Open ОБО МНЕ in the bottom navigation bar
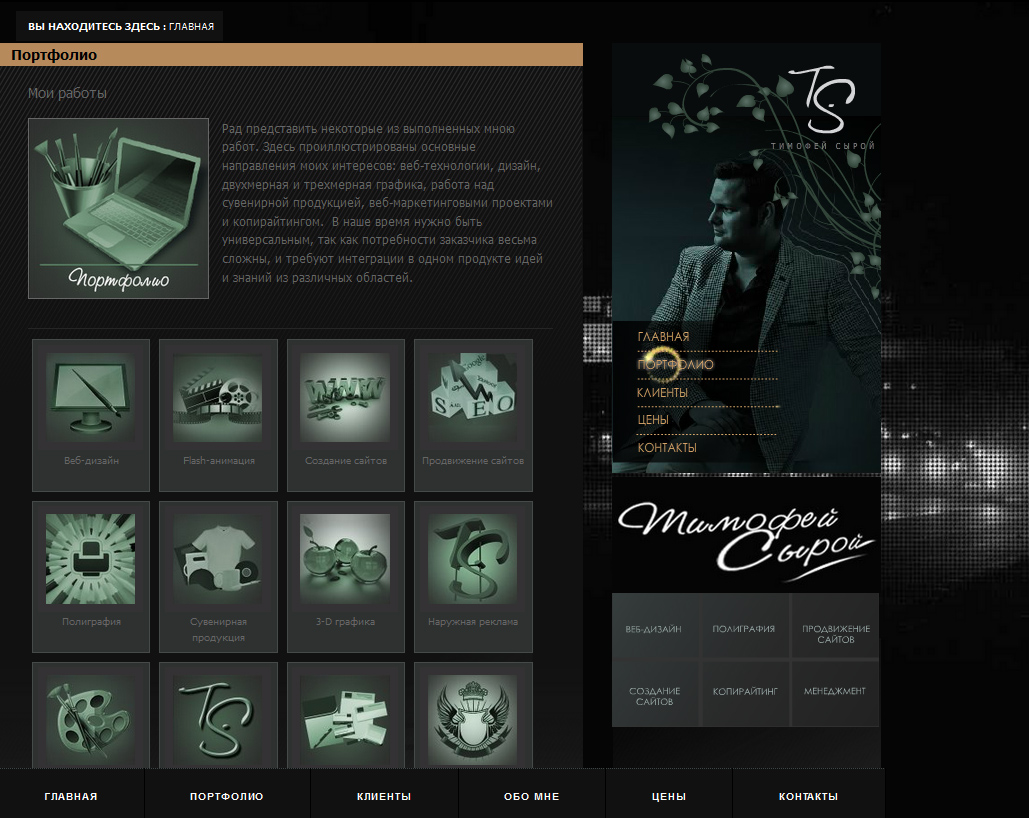The image size is (1029, 818). pyautogui.click(x=532, y=796)
